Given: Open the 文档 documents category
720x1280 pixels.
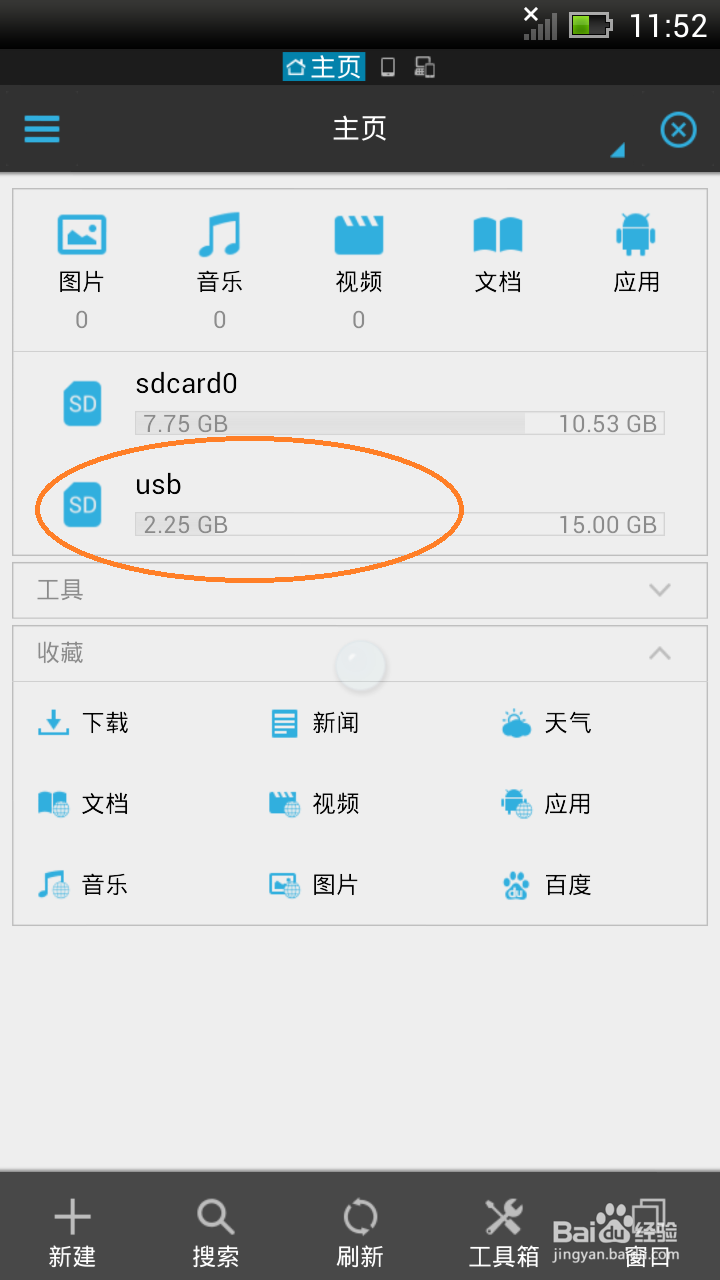Looking at the screenshot, I should point(498,256).
